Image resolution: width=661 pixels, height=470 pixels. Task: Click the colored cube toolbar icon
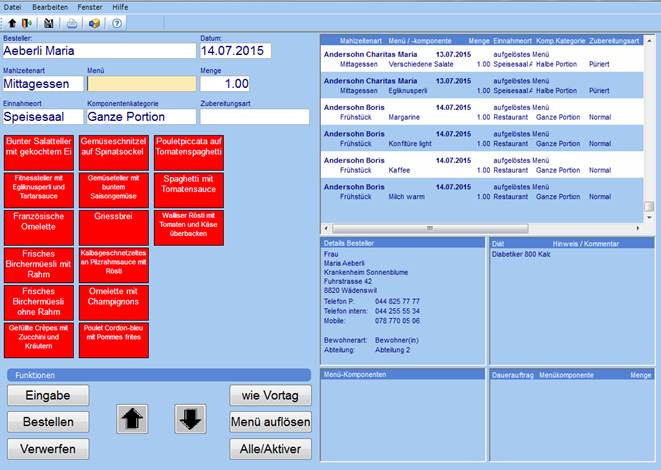point(94,22)
